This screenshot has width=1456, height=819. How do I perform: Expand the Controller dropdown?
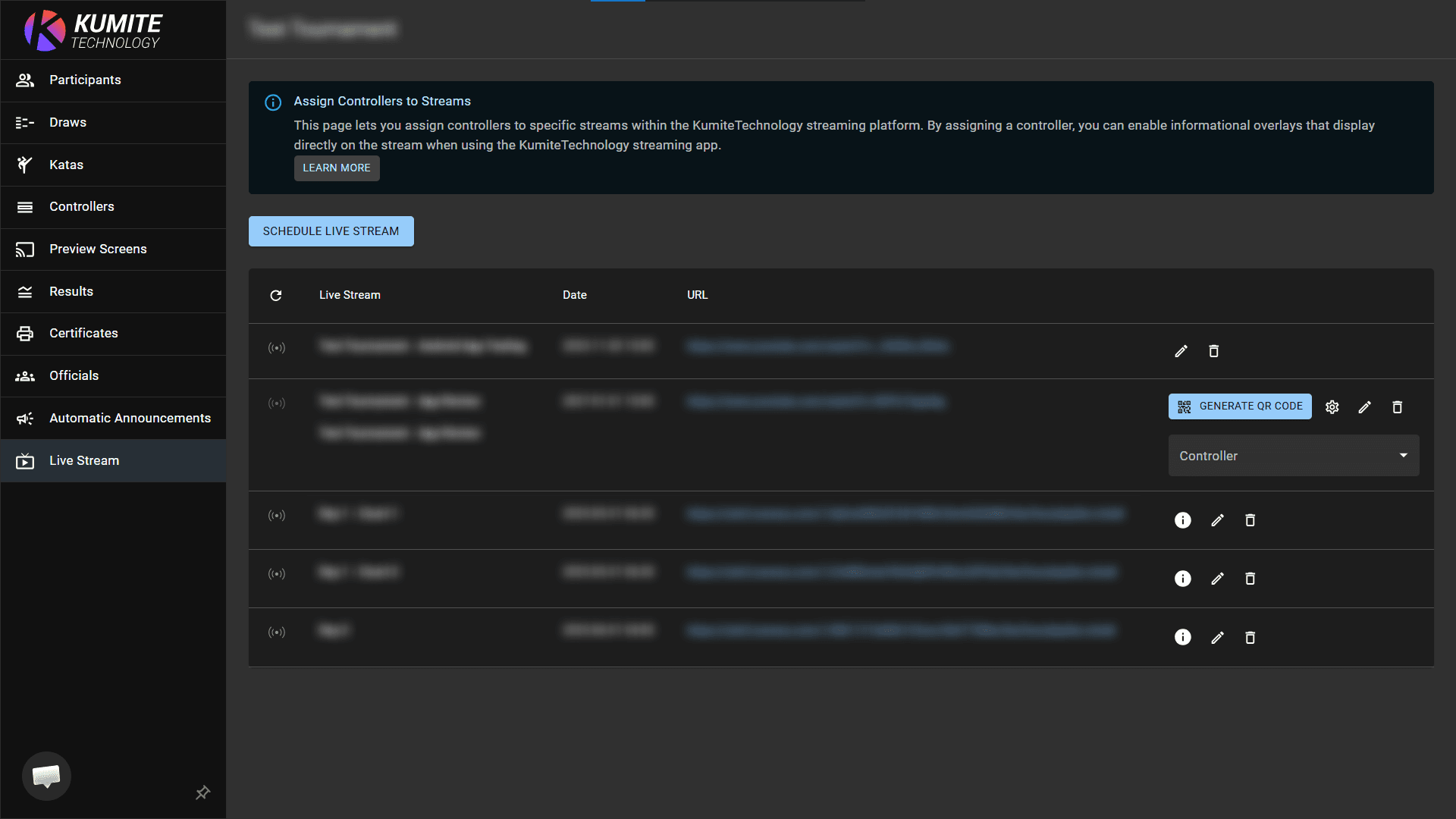tap(1293, 456)
